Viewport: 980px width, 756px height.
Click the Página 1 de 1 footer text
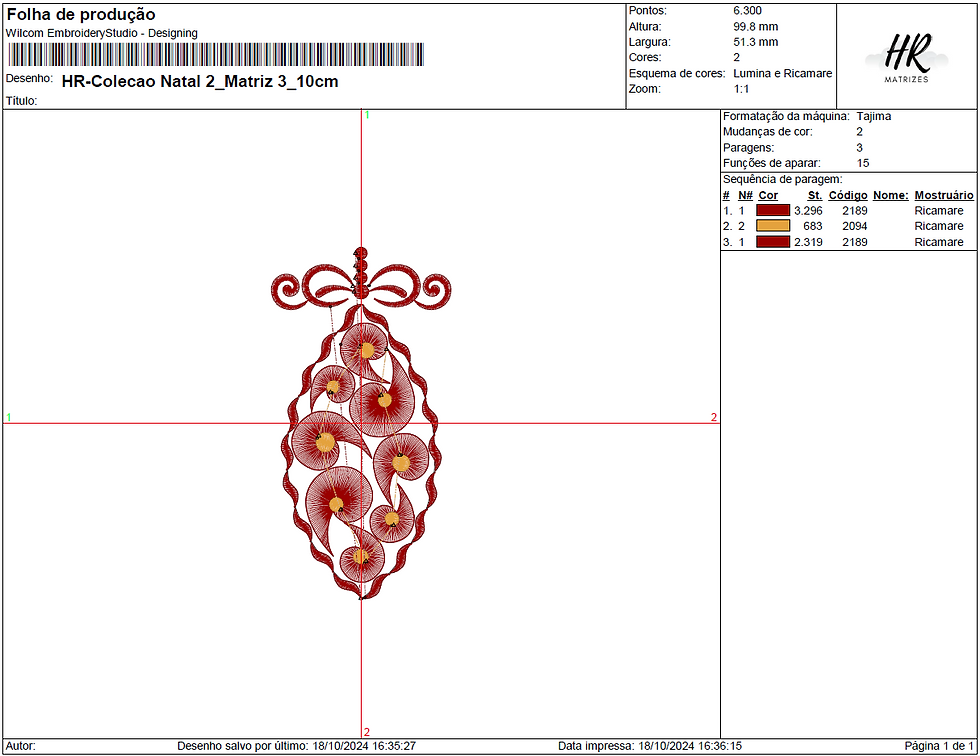pyautogui.click(x=939, y=746)
